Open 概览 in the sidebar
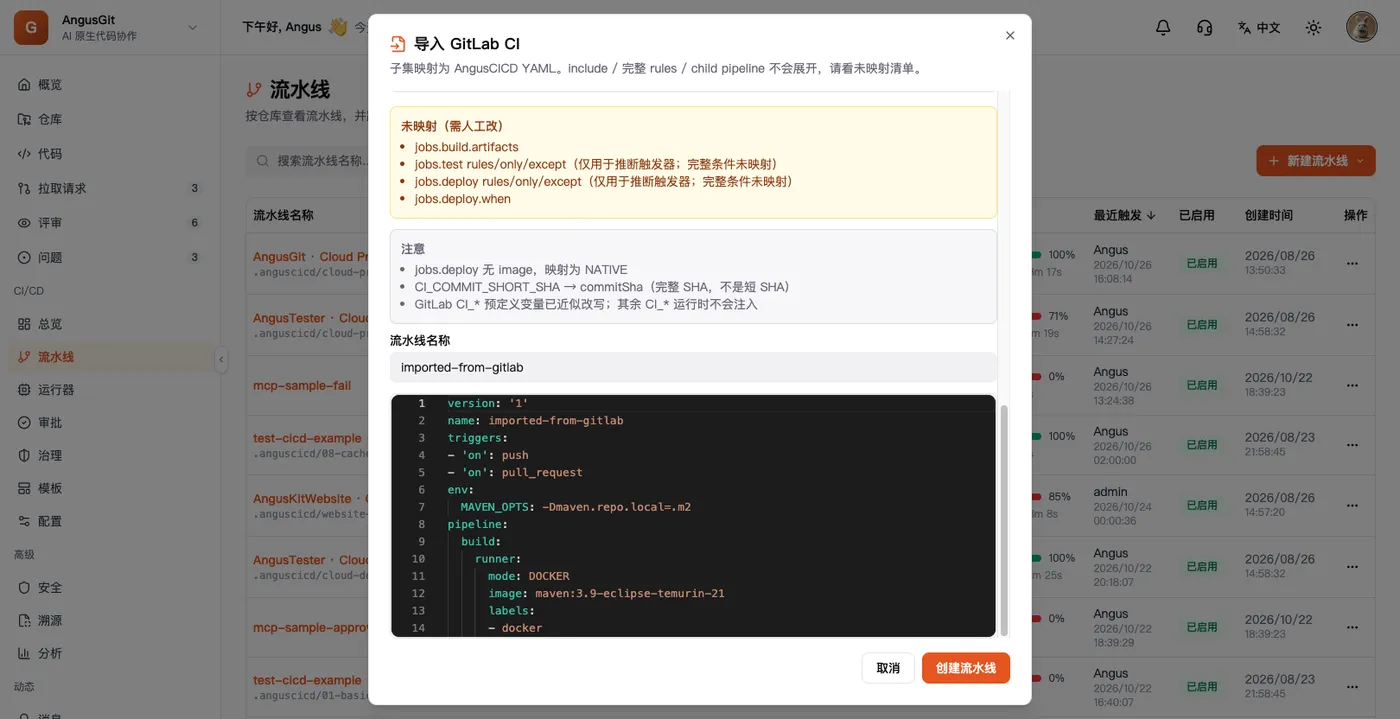Viewport: 1400px width, 719px height. [110, 85]
